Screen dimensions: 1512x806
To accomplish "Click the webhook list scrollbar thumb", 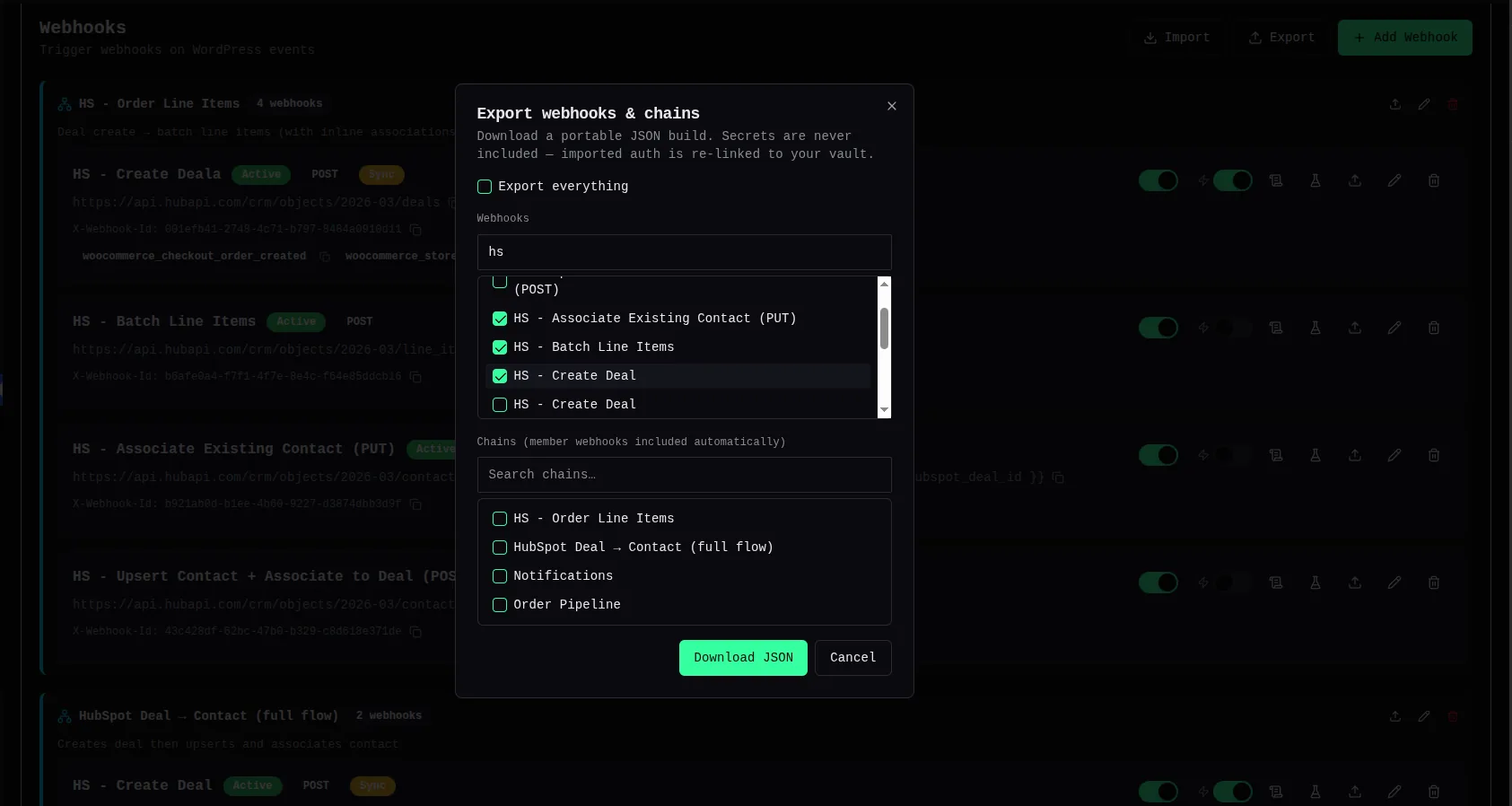I will click(884, 329).
